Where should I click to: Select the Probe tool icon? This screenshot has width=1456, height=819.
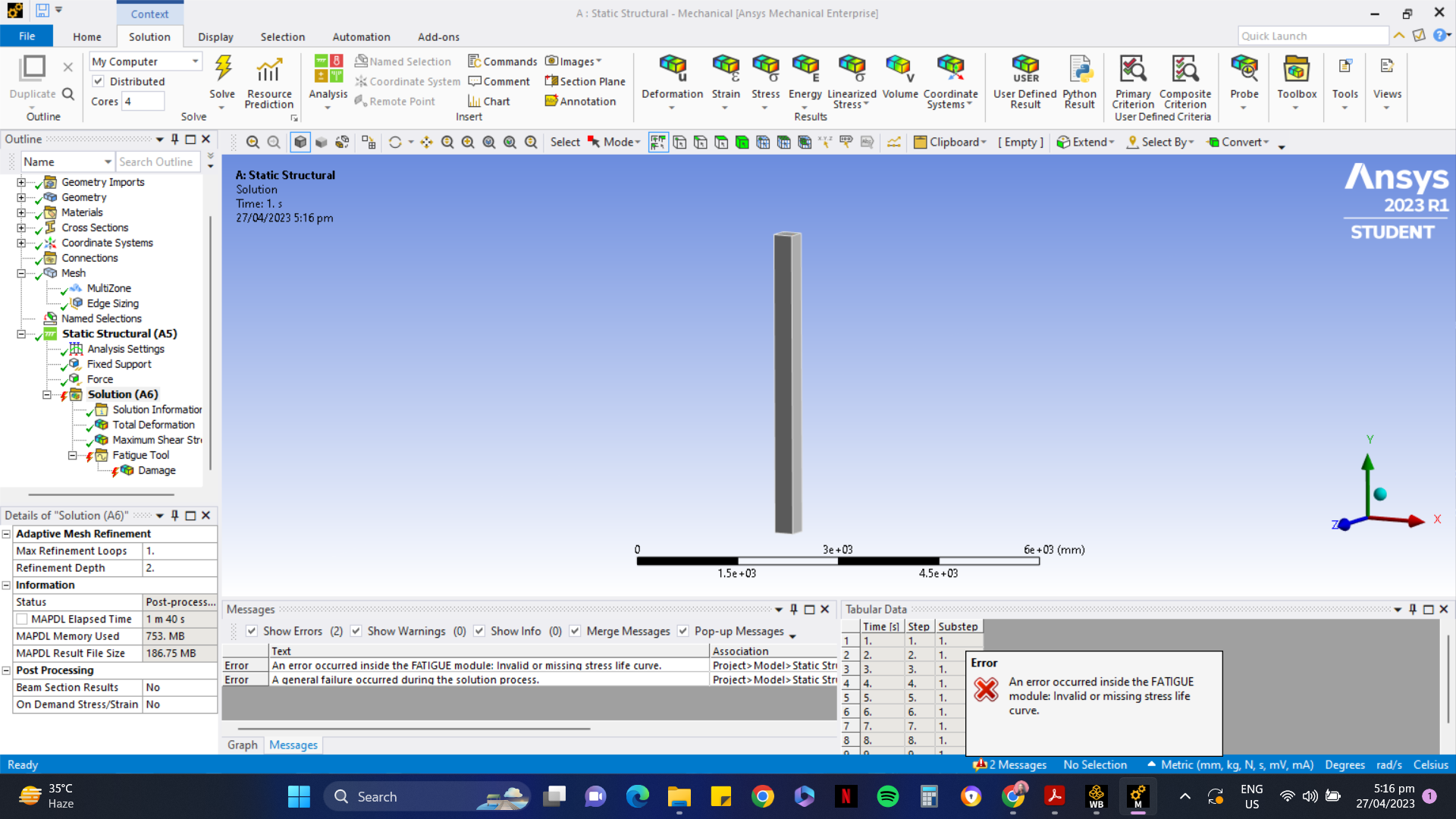click(1244, 69)
